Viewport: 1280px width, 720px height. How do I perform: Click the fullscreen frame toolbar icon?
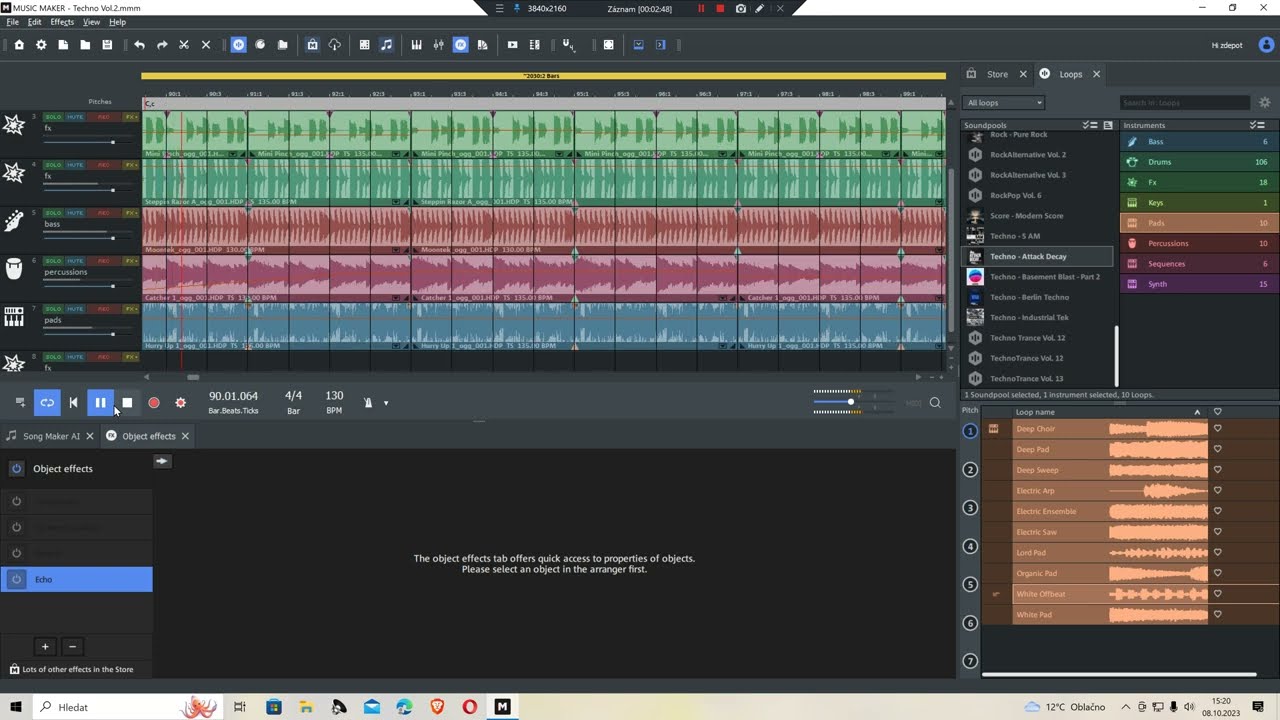(608, 45)
